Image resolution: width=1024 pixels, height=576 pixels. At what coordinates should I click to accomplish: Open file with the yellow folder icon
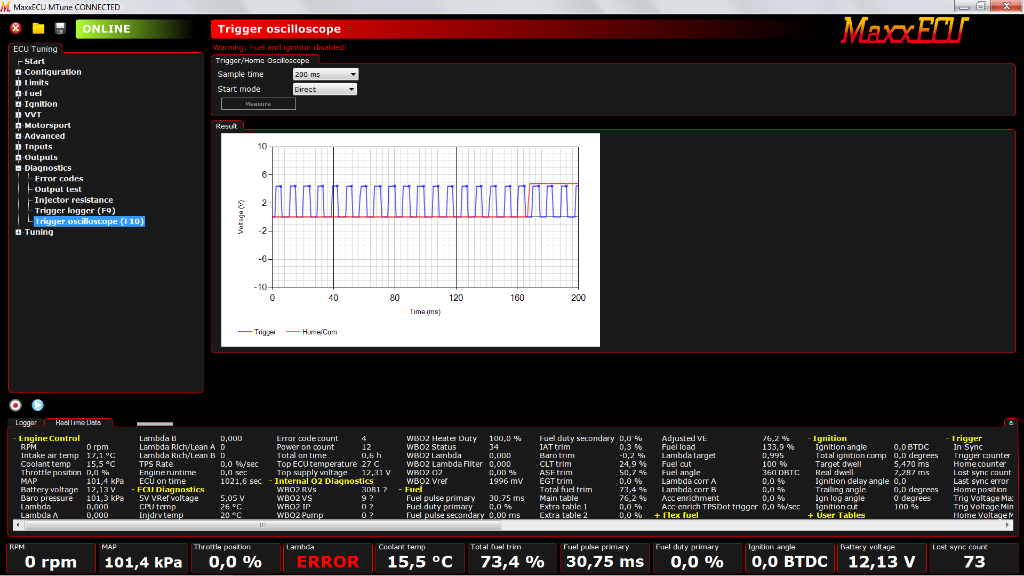(39, 28)
